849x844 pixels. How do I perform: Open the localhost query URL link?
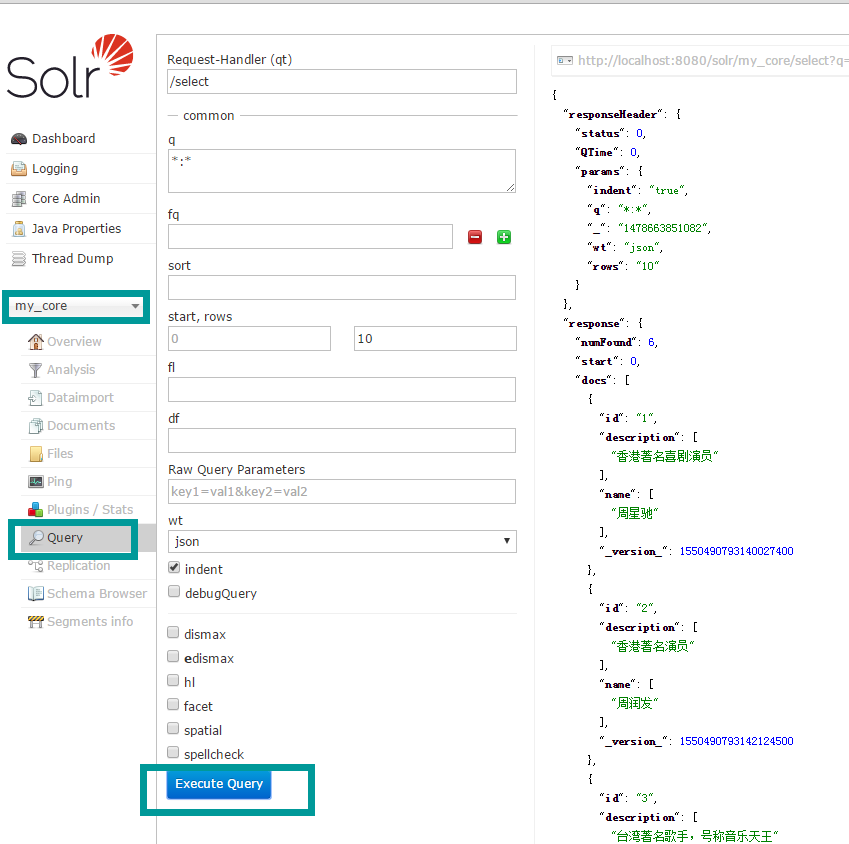click(711, 61)
